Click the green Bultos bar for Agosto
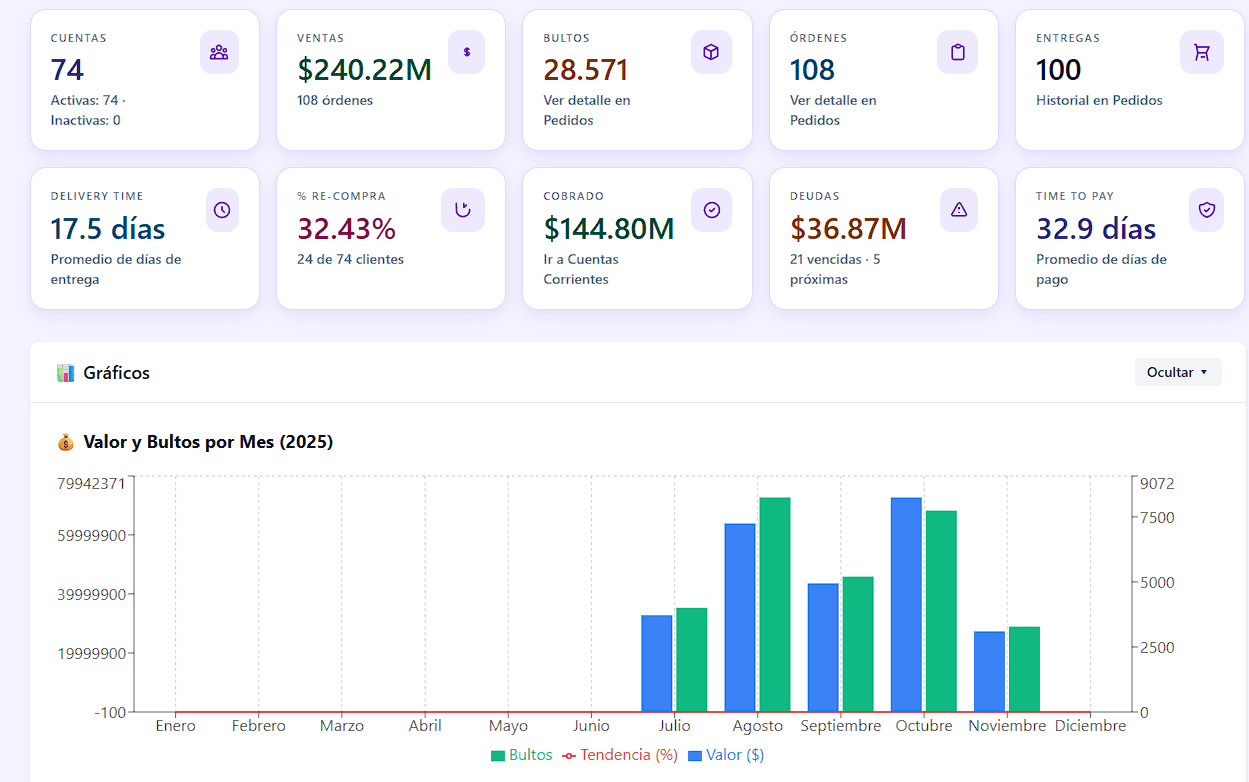 774,604
